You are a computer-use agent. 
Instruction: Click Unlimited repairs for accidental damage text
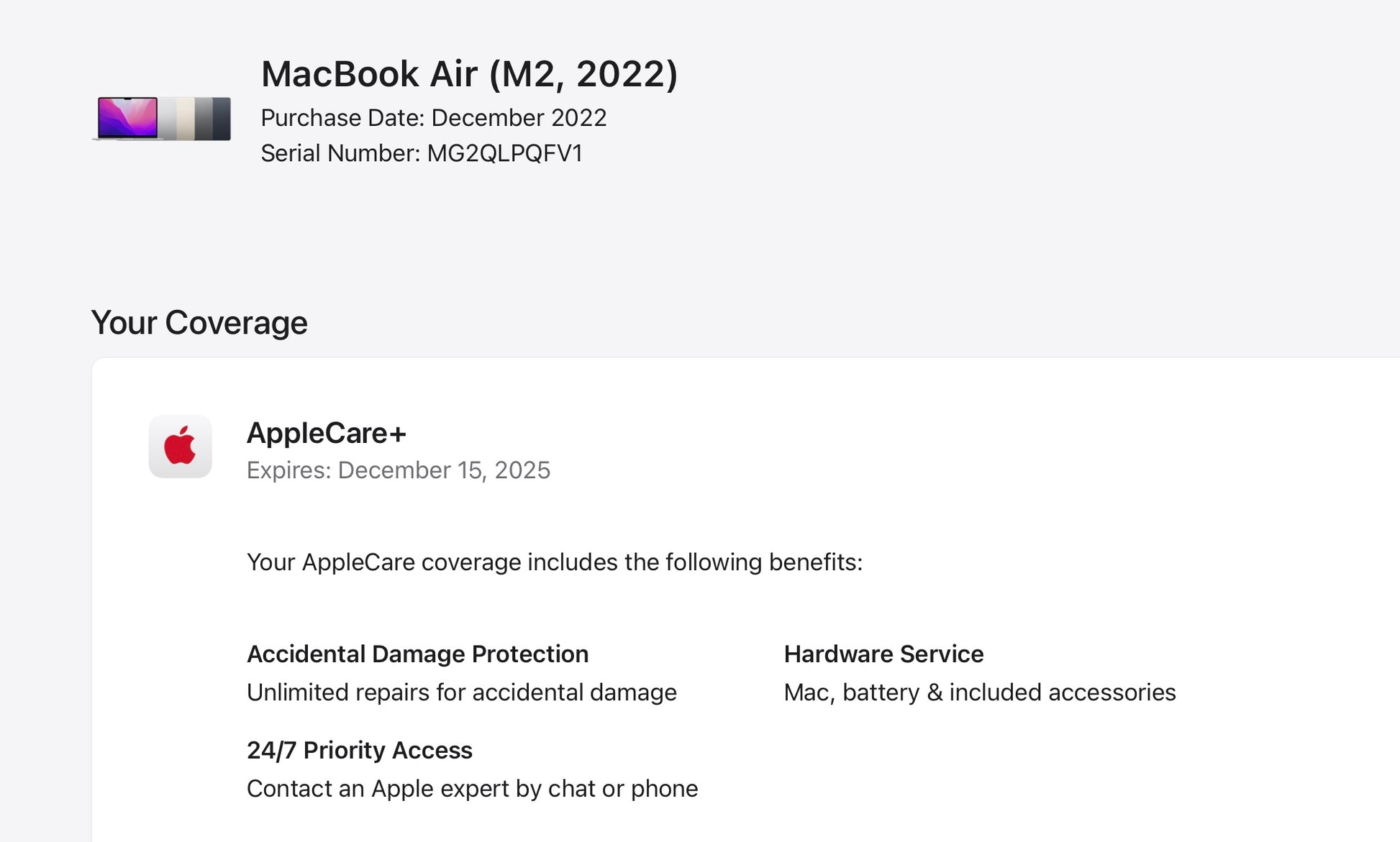click(x=461, y=692)
